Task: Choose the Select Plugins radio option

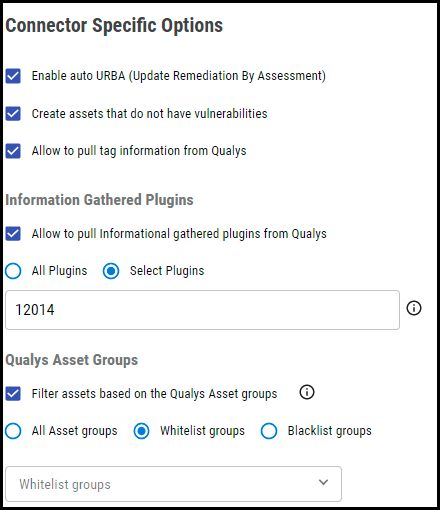Action: [111, 271]
